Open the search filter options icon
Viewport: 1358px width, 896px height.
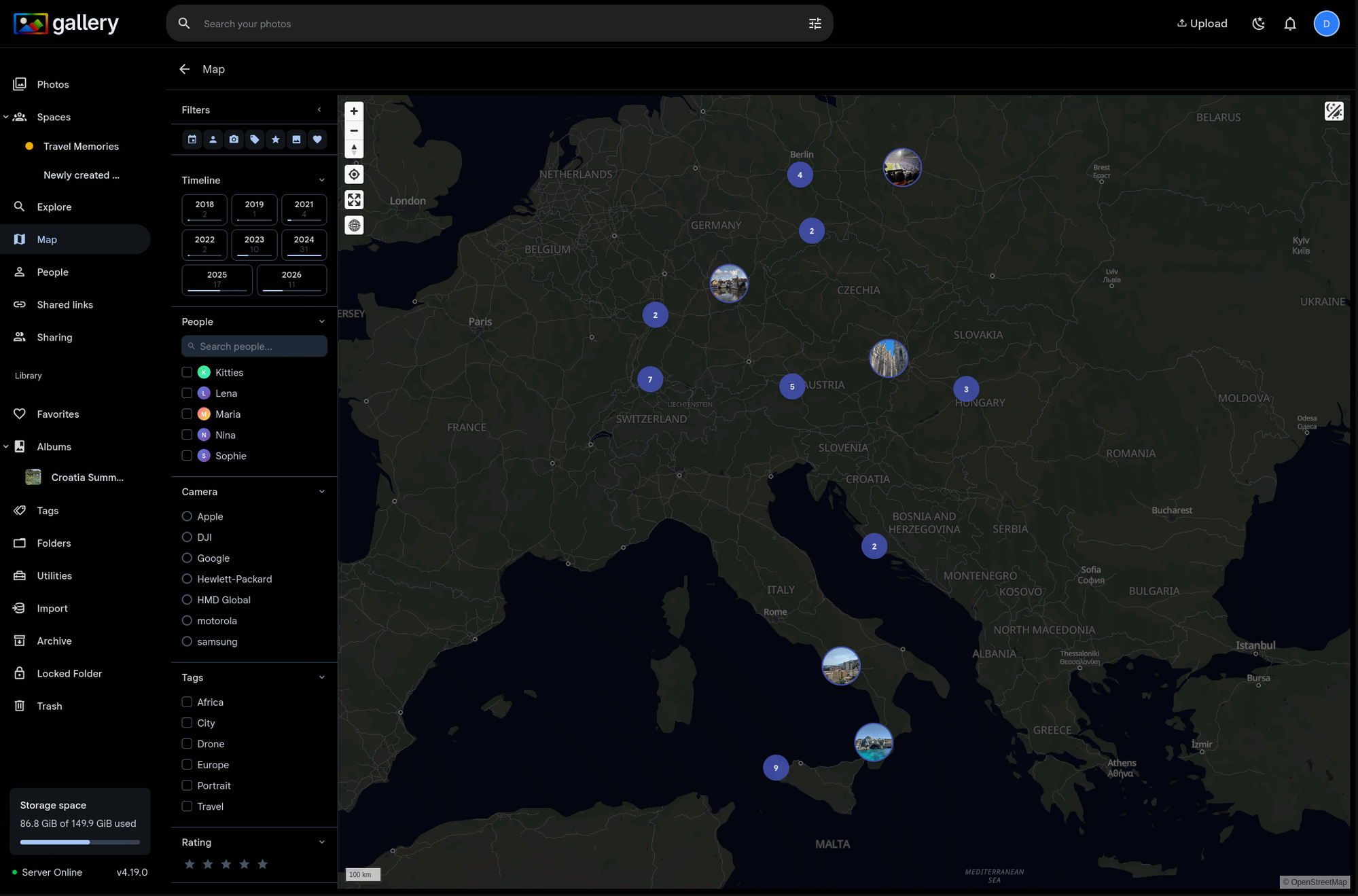815,22
